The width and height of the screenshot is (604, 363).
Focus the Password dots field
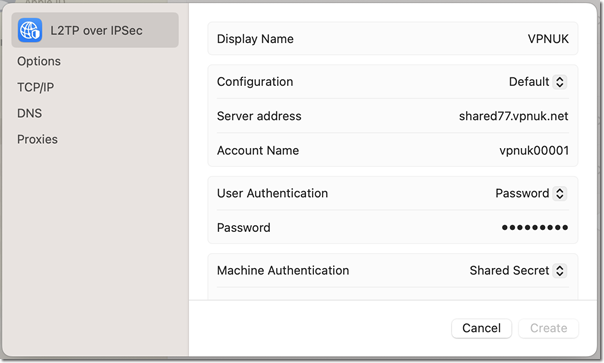(x=535, y=227)
